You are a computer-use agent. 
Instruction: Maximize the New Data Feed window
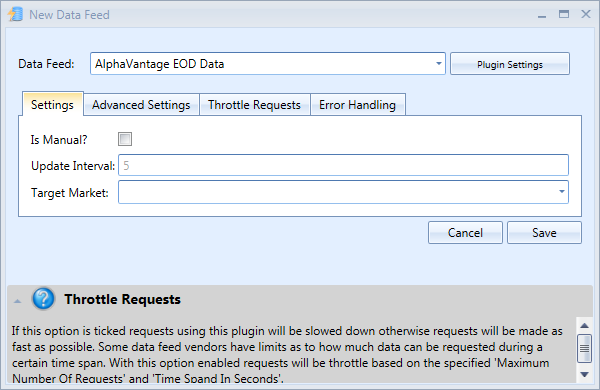pyautogui.click(x=564, y=15)
